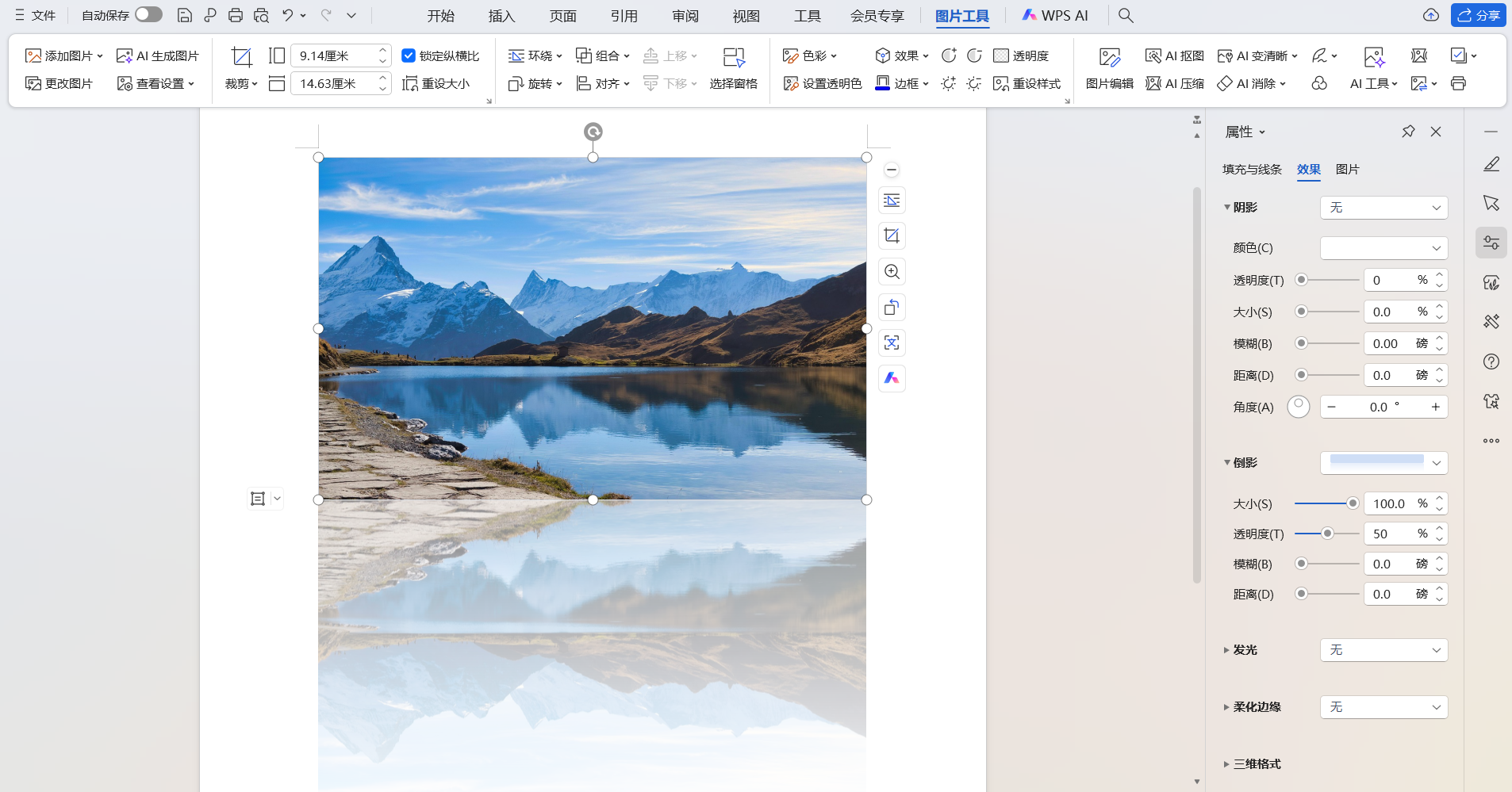Click the cloud upload icon
The image size is (1512, 792).
[x=1431, y=15]
